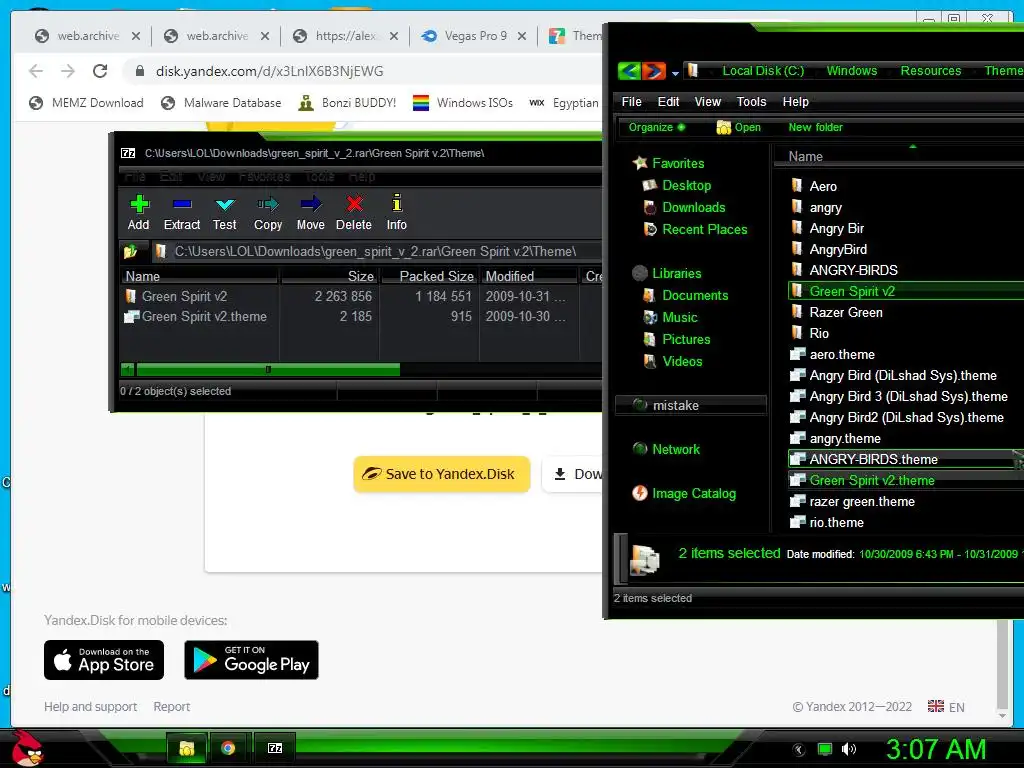The height and width of the screenshot is (768, 1024).
Task: Click the lock icon in address bar
Action: pyautogui.click(x=139, y=71)
